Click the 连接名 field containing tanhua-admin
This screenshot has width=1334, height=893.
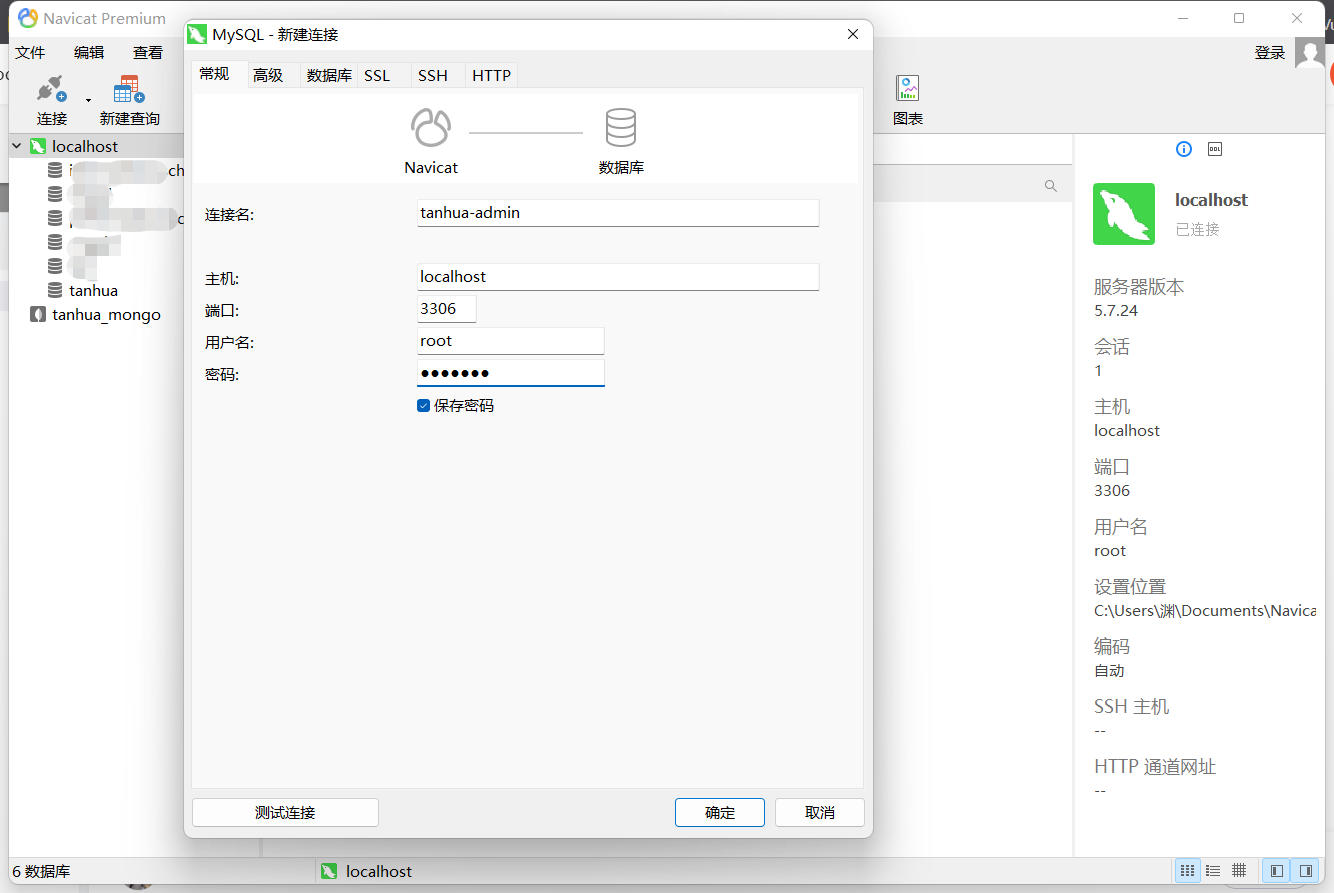coord(618,213)
